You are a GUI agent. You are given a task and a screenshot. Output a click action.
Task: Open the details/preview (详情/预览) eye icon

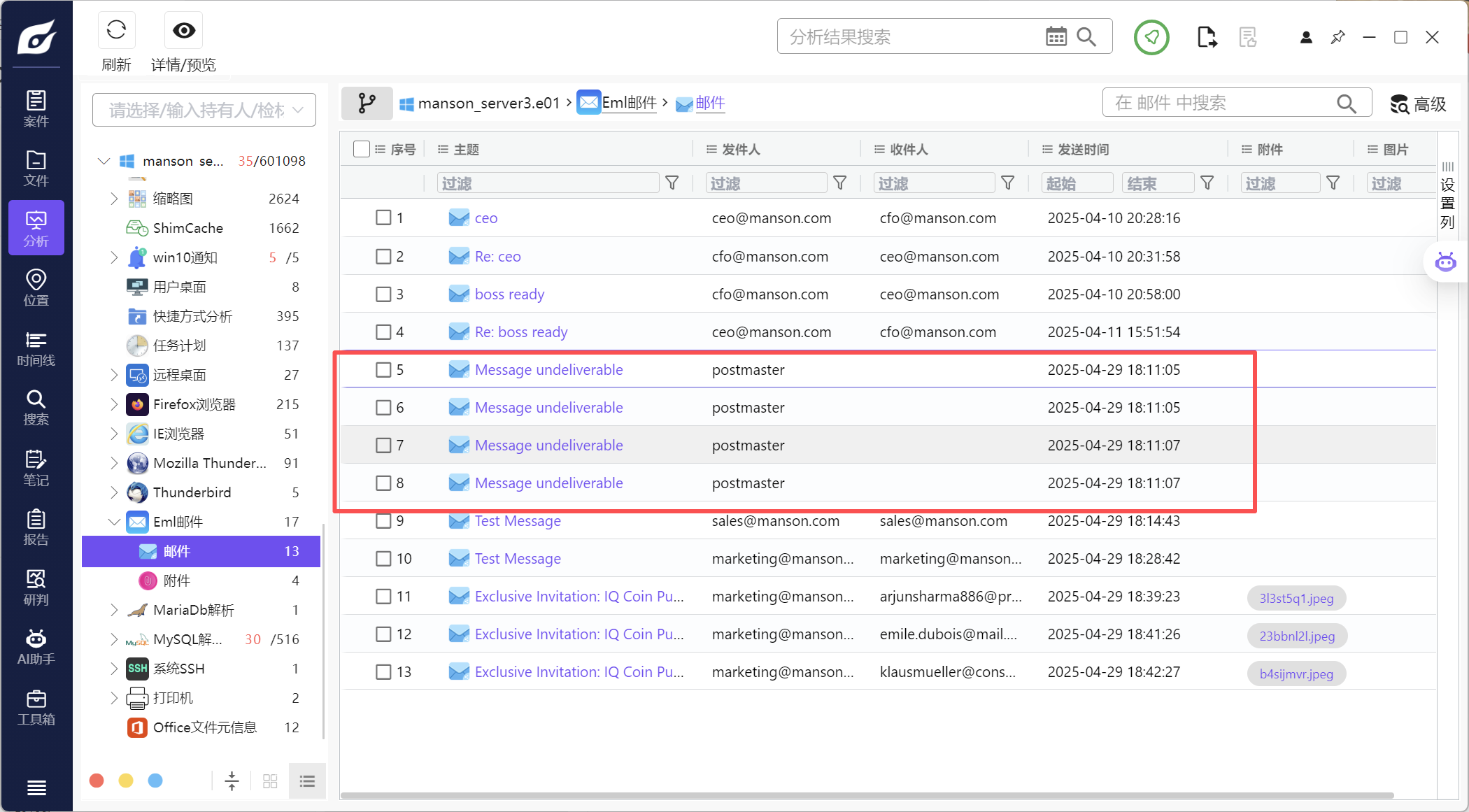pos(184,30)
